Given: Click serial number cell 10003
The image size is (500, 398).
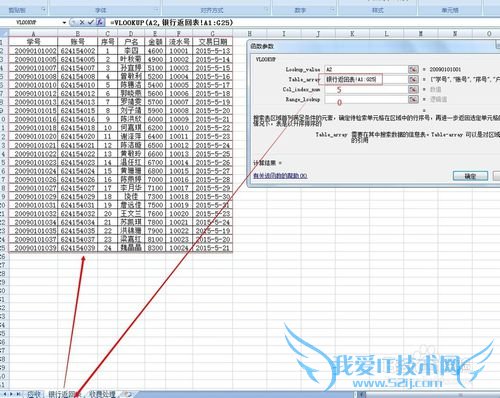Looking at the screenshot, I should (179, 68).
